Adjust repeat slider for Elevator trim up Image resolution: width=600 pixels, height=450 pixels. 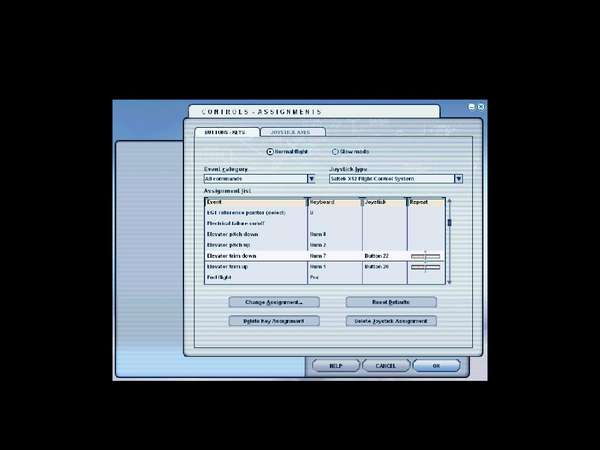pyautogui.click(x=426, y=267)
